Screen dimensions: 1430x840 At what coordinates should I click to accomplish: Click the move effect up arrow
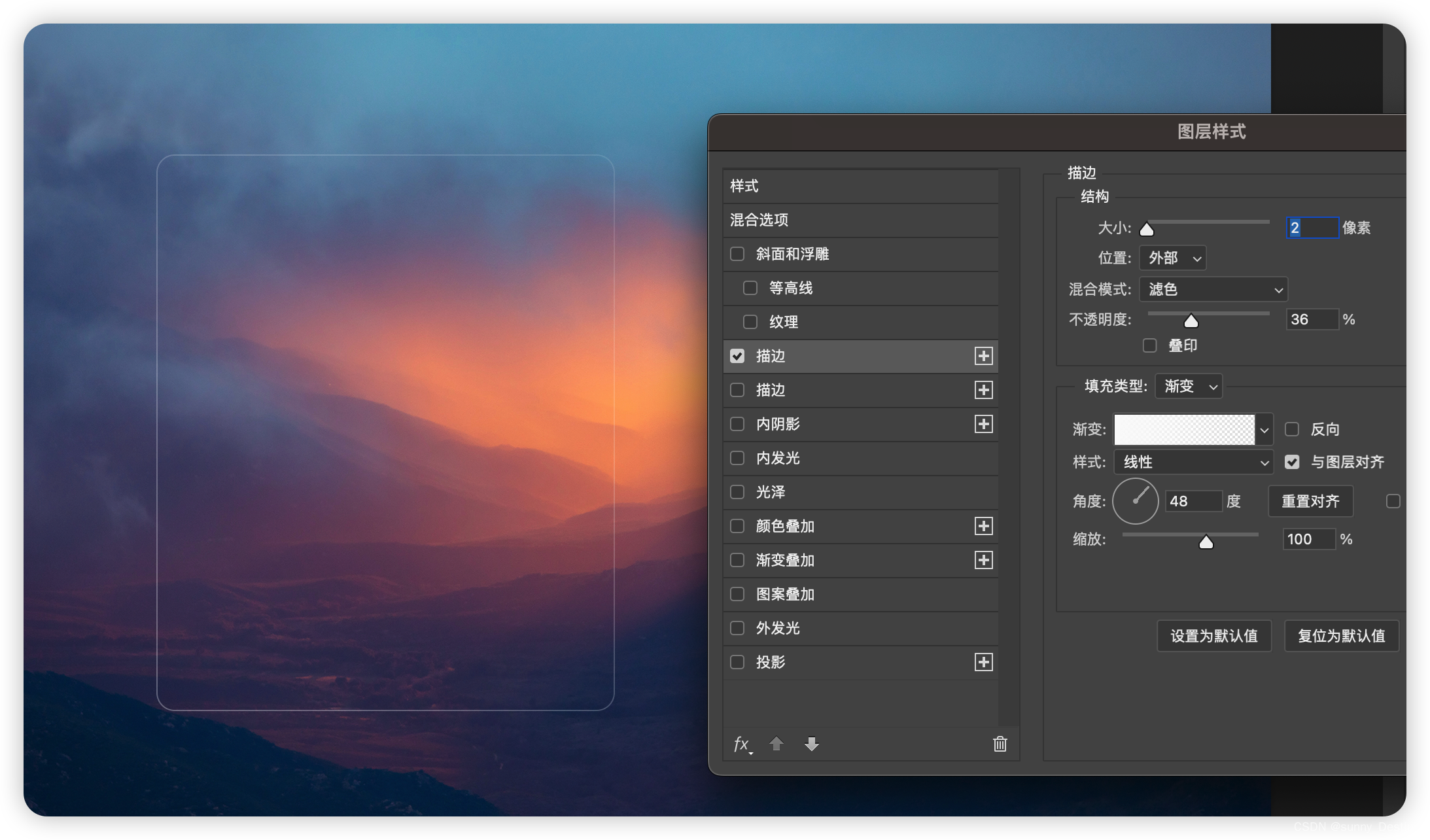(776, 744)
